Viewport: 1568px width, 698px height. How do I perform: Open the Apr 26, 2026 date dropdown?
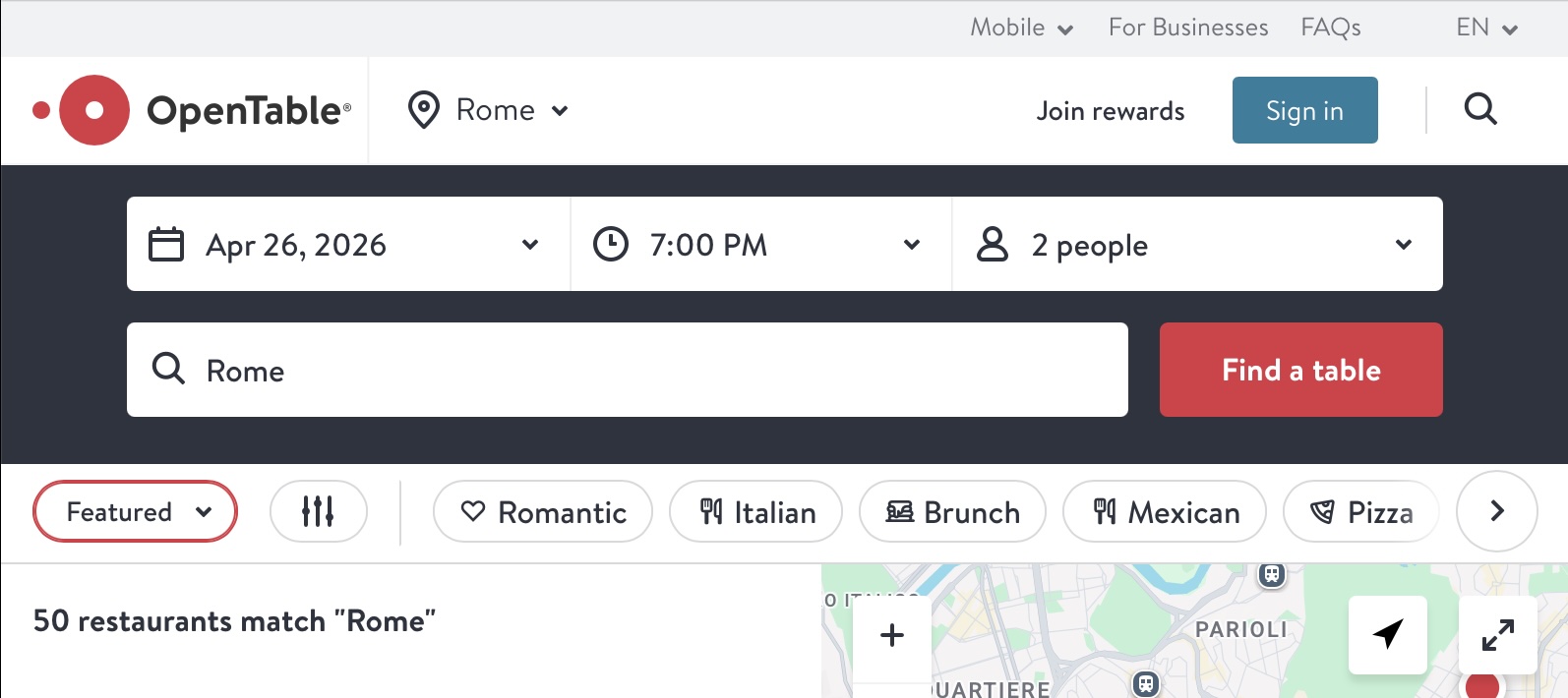(348, 244)
